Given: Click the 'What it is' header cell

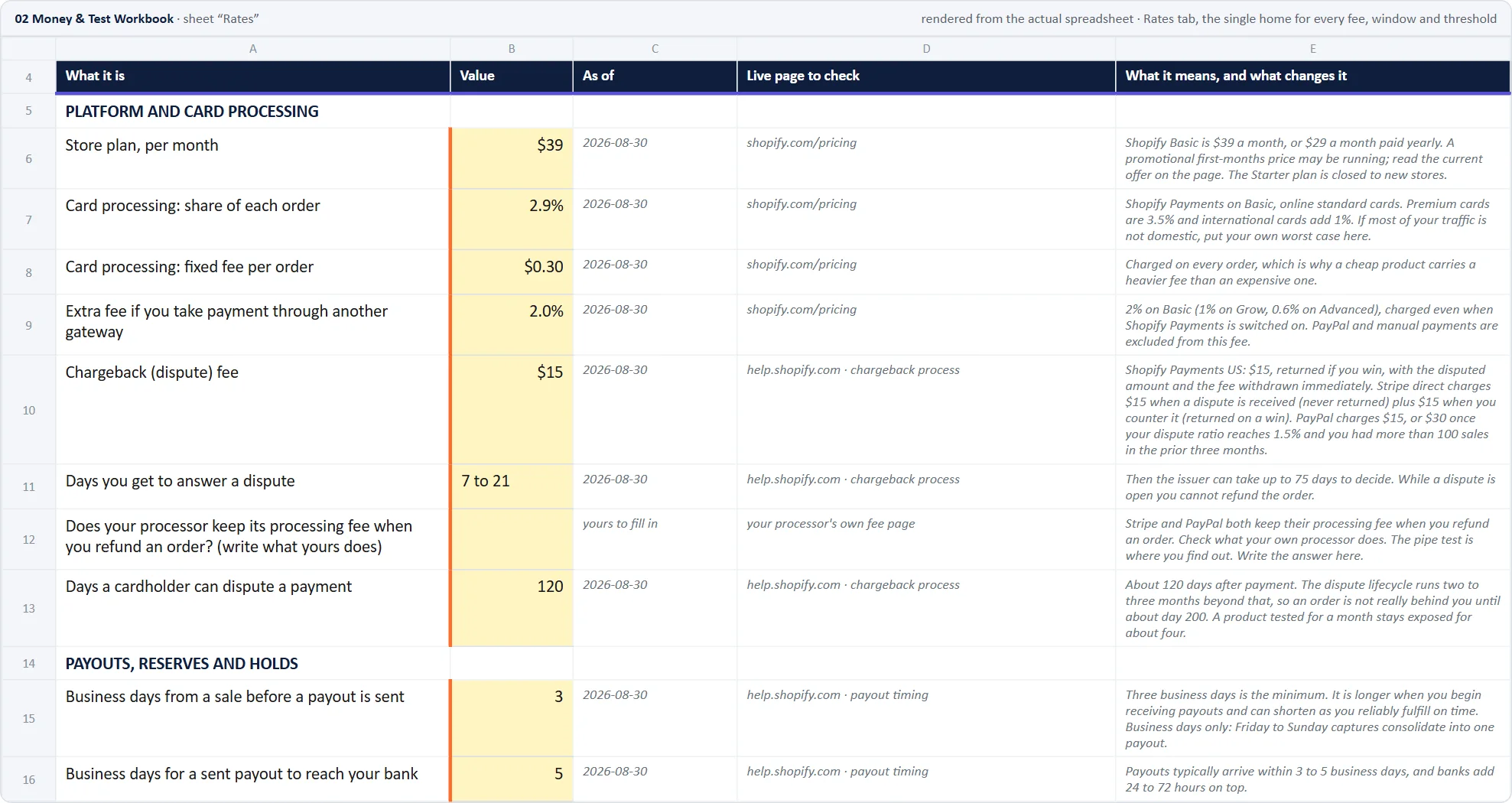Looking at the screenshot, I should [x=252, y=76].
